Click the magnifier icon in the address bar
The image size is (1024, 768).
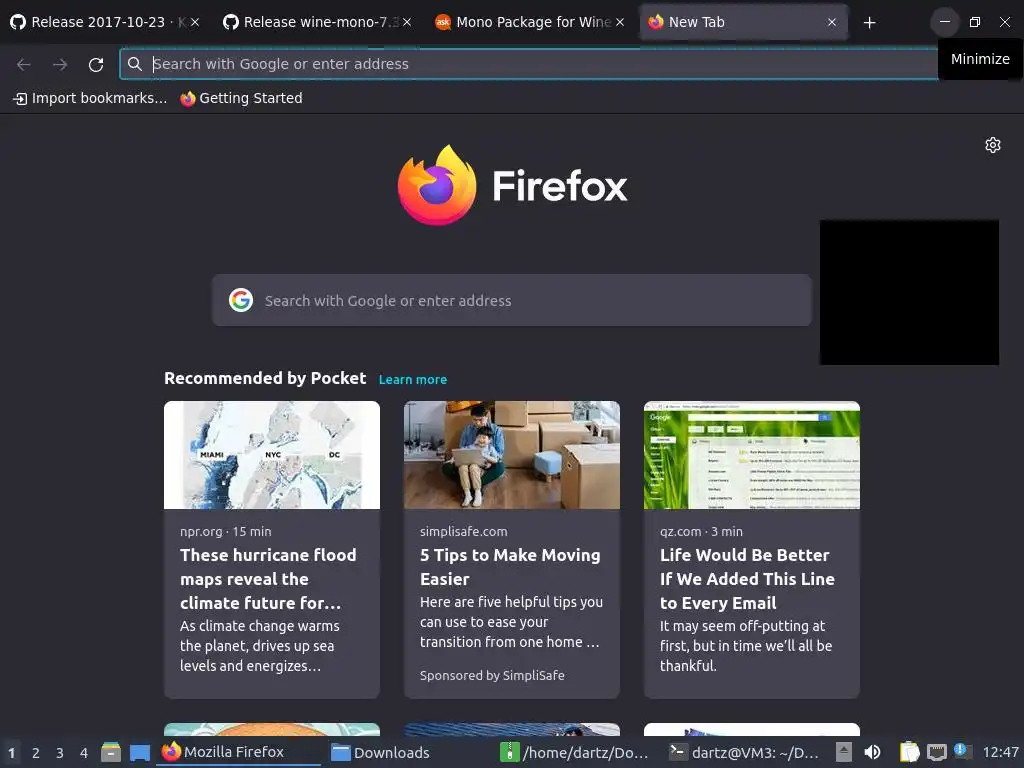click(x=135, y=64)
